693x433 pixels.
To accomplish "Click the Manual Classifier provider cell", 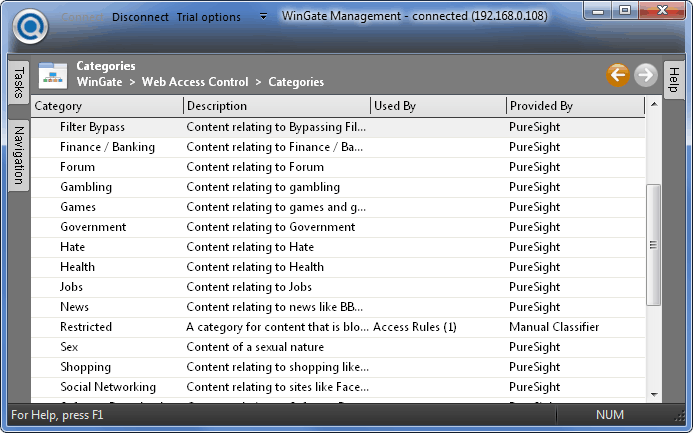I will click(x=554, y=327).
